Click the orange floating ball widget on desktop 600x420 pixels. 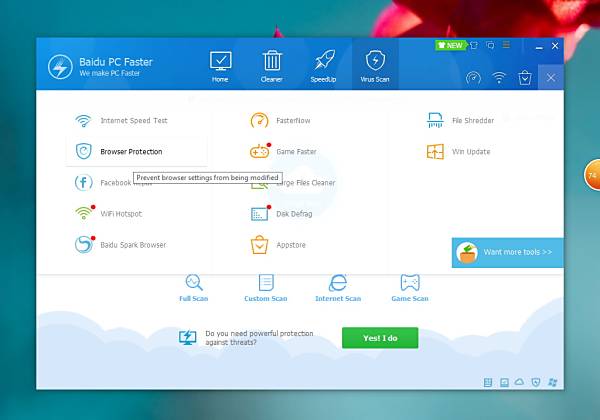click(592, 175)
